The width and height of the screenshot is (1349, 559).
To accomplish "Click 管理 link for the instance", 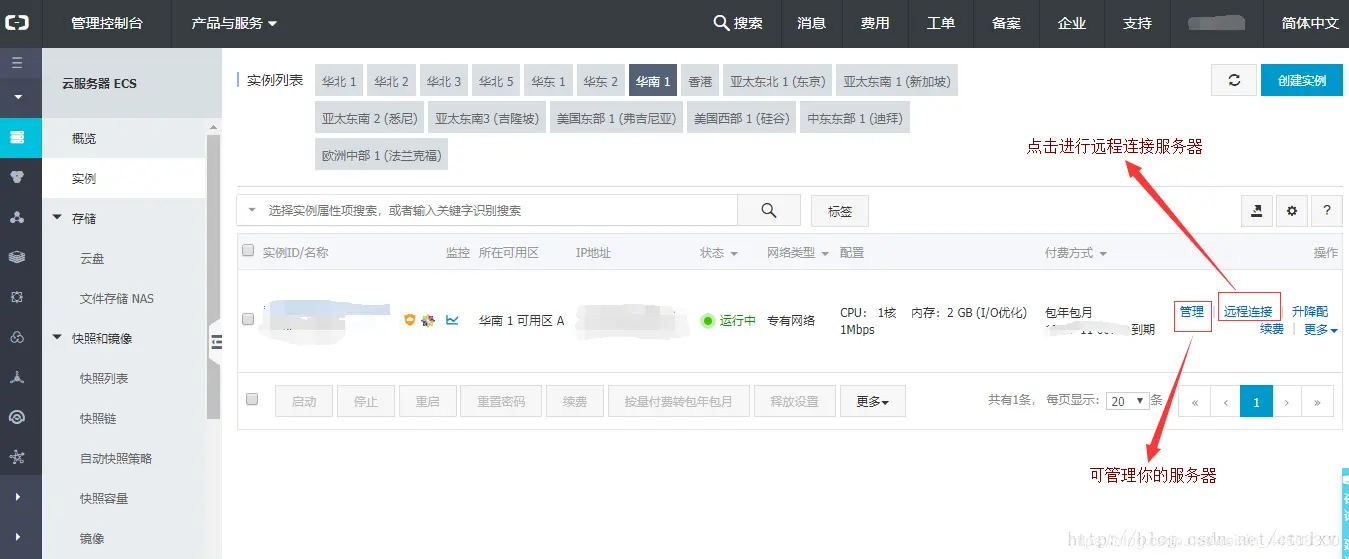I will pos(1192,312).
